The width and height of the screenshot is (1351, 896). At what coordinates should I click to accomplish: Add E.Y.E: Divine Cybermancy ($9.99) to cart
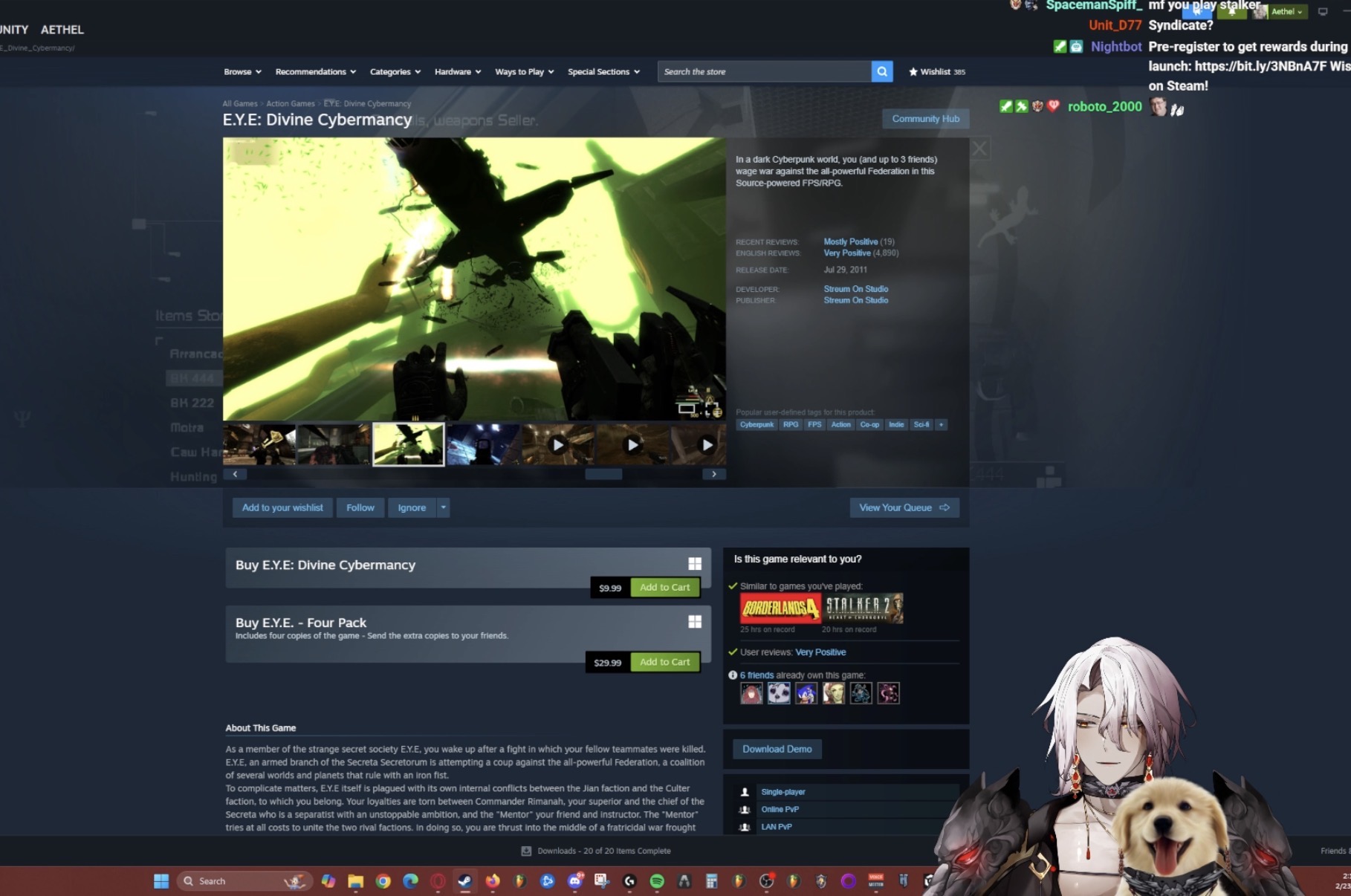pyautogui.click(x=664, y=587)
